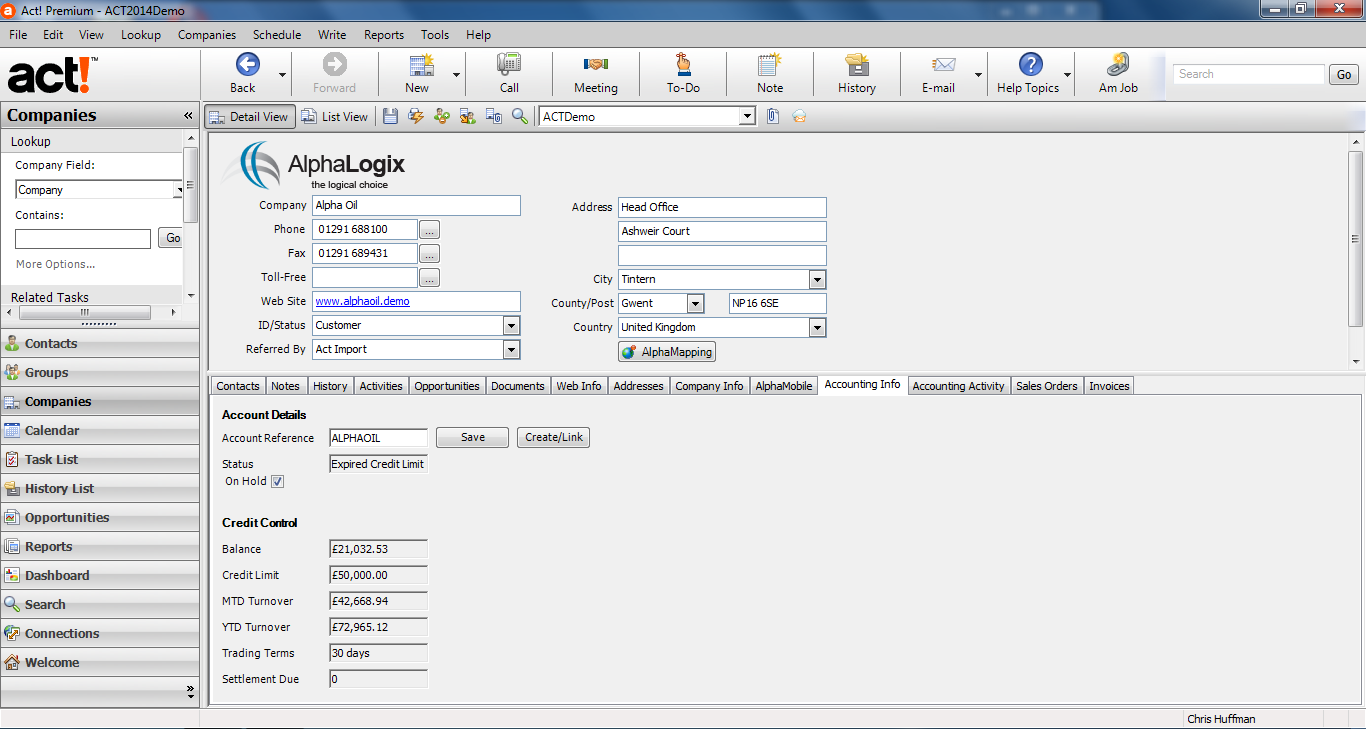Record a History entry
The width and height of the screenshot is (1366, 729).
pos(857,73)
